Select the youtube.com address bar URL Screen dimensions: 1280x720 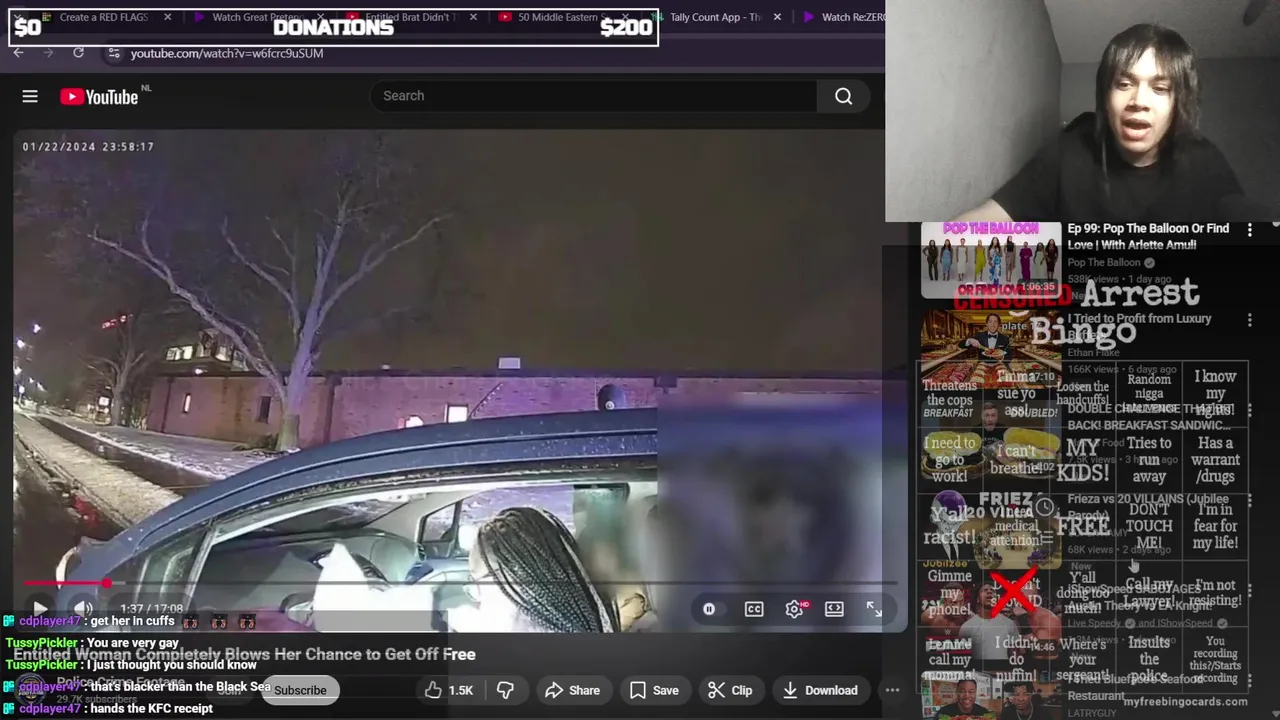pyautogui.click(x=227, y=53)
